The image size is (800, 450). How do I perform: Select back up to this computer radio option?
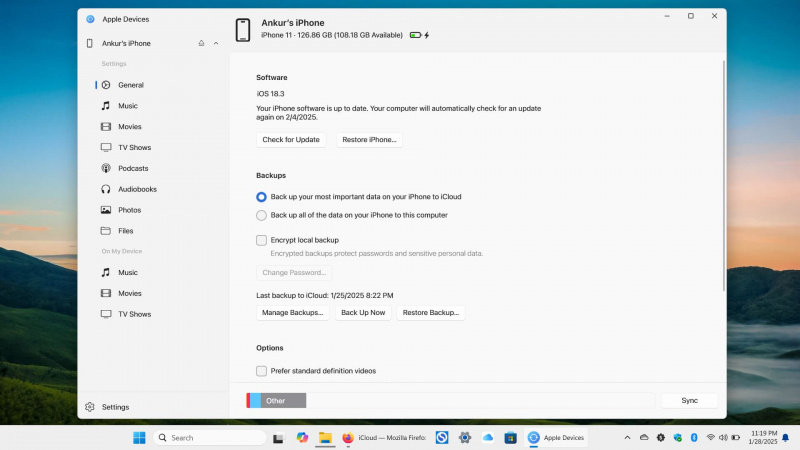[x=261, y=215]
